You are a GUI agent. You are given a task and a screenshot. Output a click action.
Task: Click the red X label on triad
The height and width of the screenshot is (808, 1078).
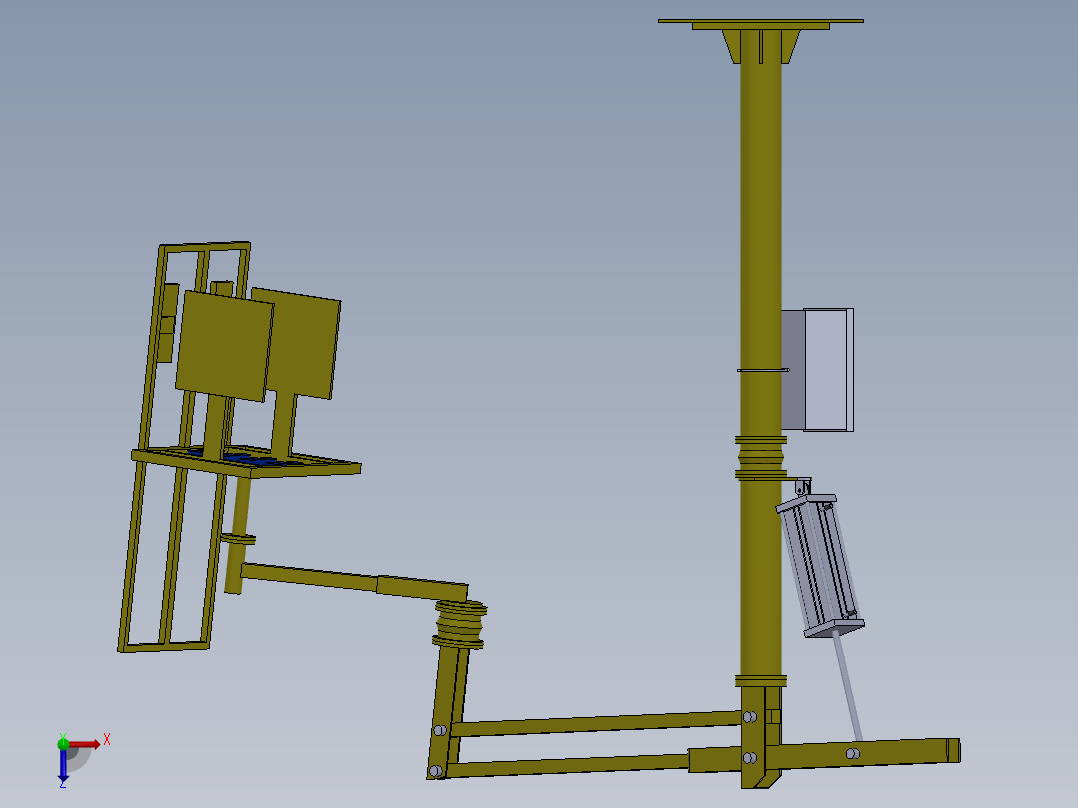coord(107,740)
